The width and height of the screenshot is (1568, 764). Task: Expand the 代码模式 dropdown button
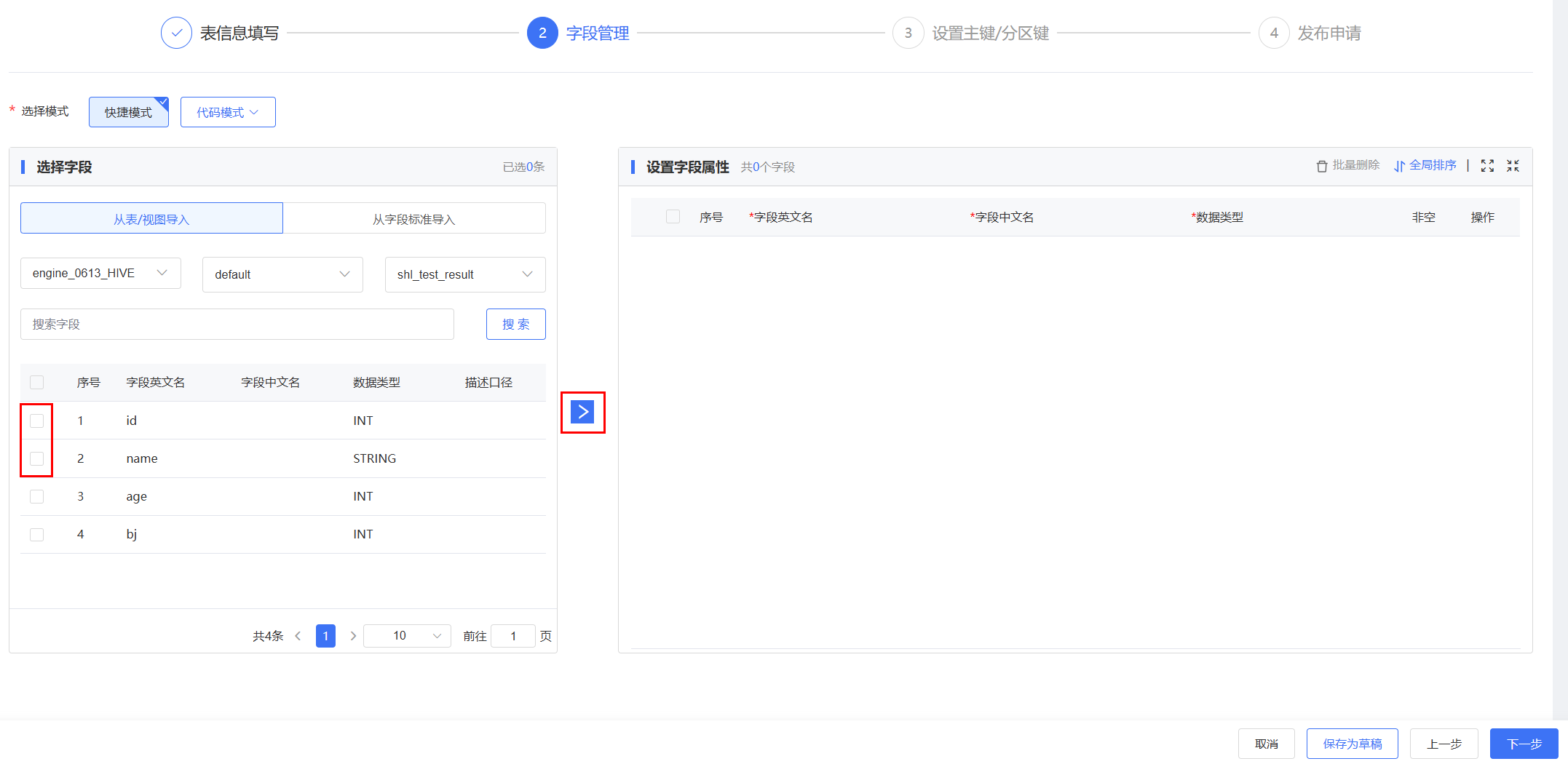(x=228, y=112)
